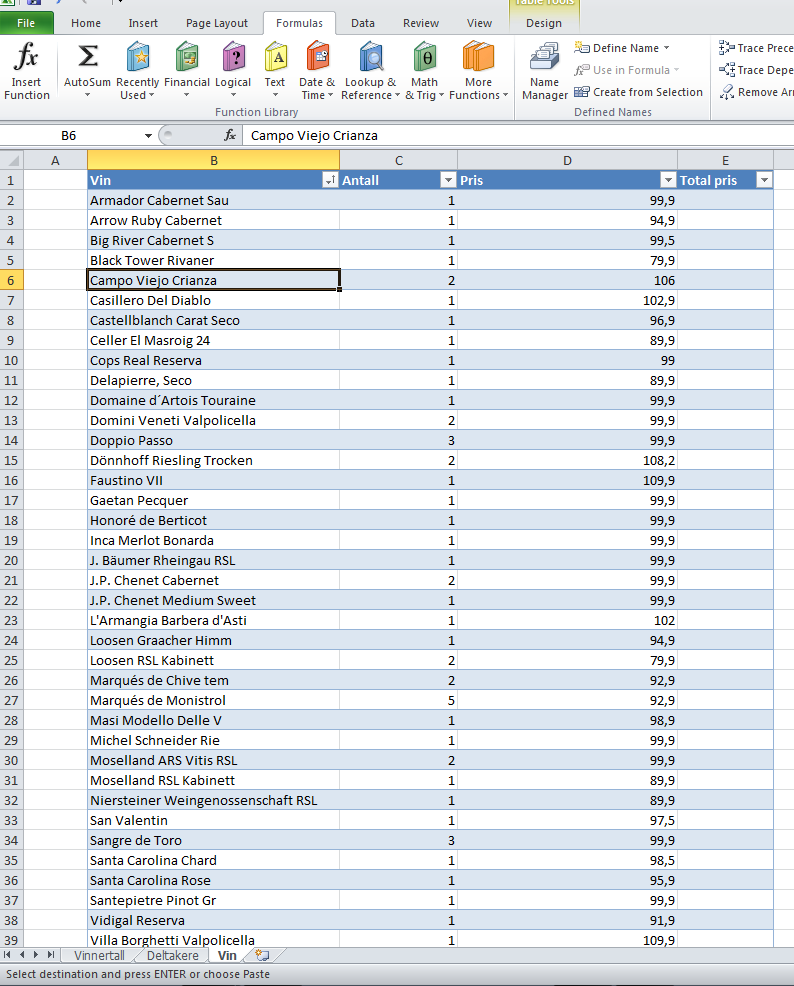Select cell Doppio Passo
The height and width of the screenshot is (986, 794).
tap(213, 441)
